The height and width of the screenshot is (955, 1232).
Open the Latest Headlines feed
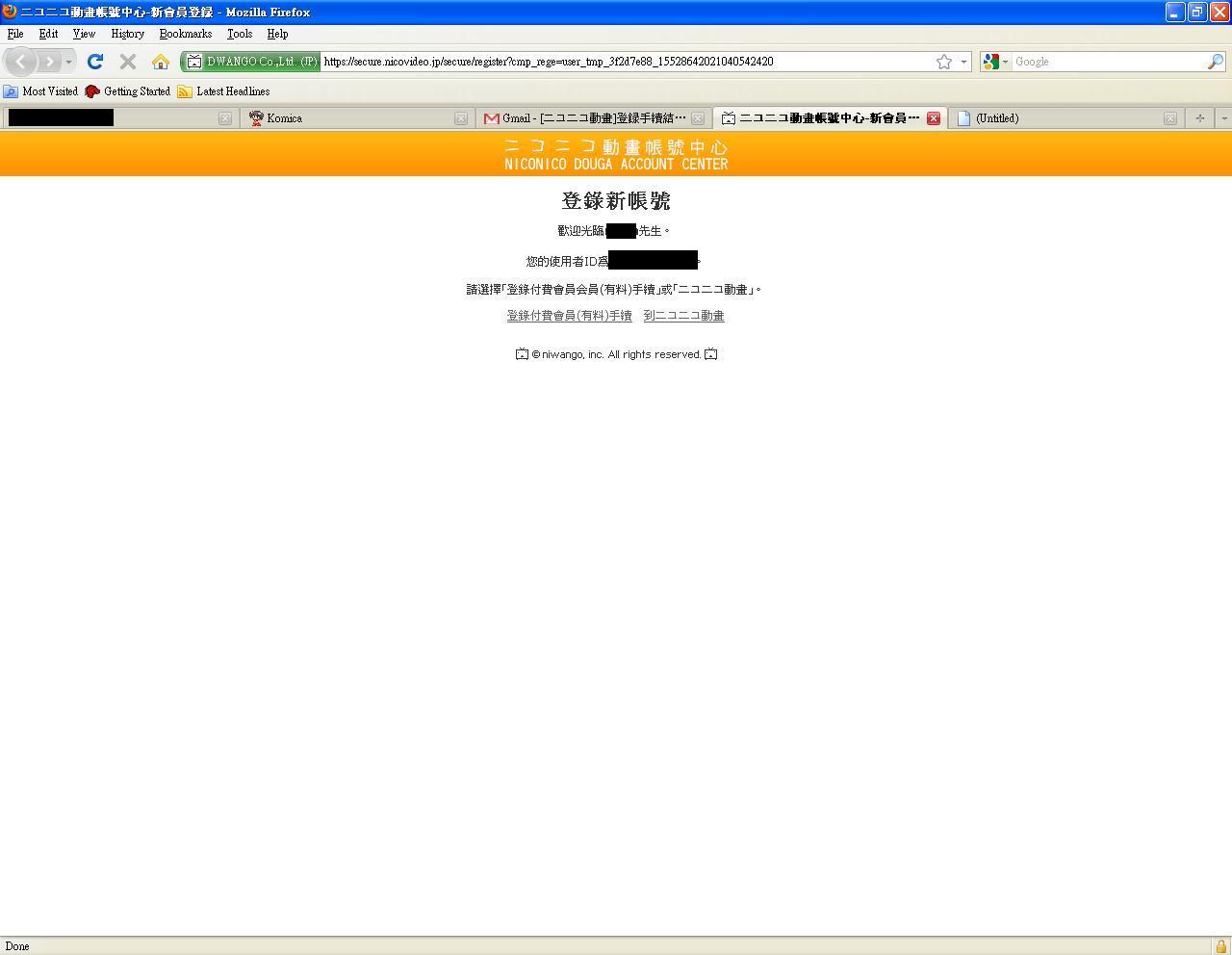coord(223,91)
